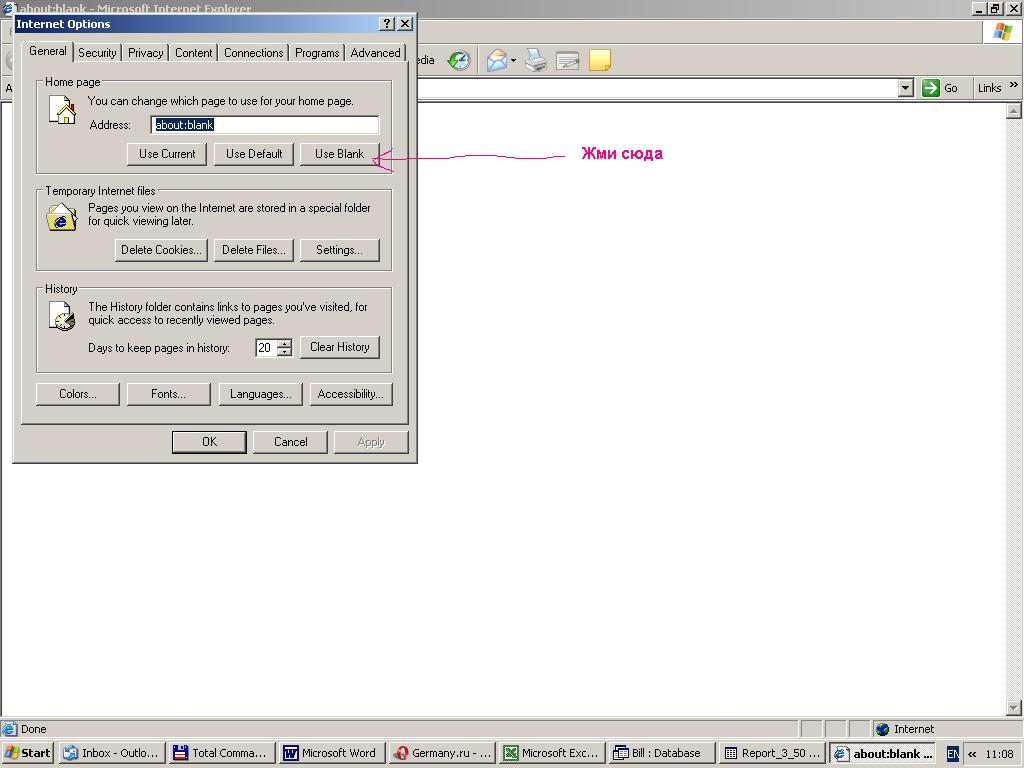Click the Print toolbar icon
Screen dimensions: 1024x768
click(x=536, y=61)
